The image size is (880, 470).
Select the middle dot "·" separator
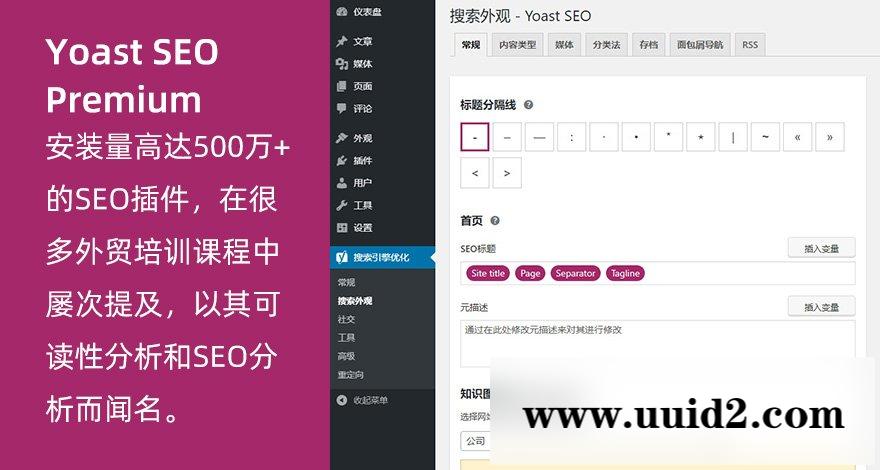pos(604,137)
